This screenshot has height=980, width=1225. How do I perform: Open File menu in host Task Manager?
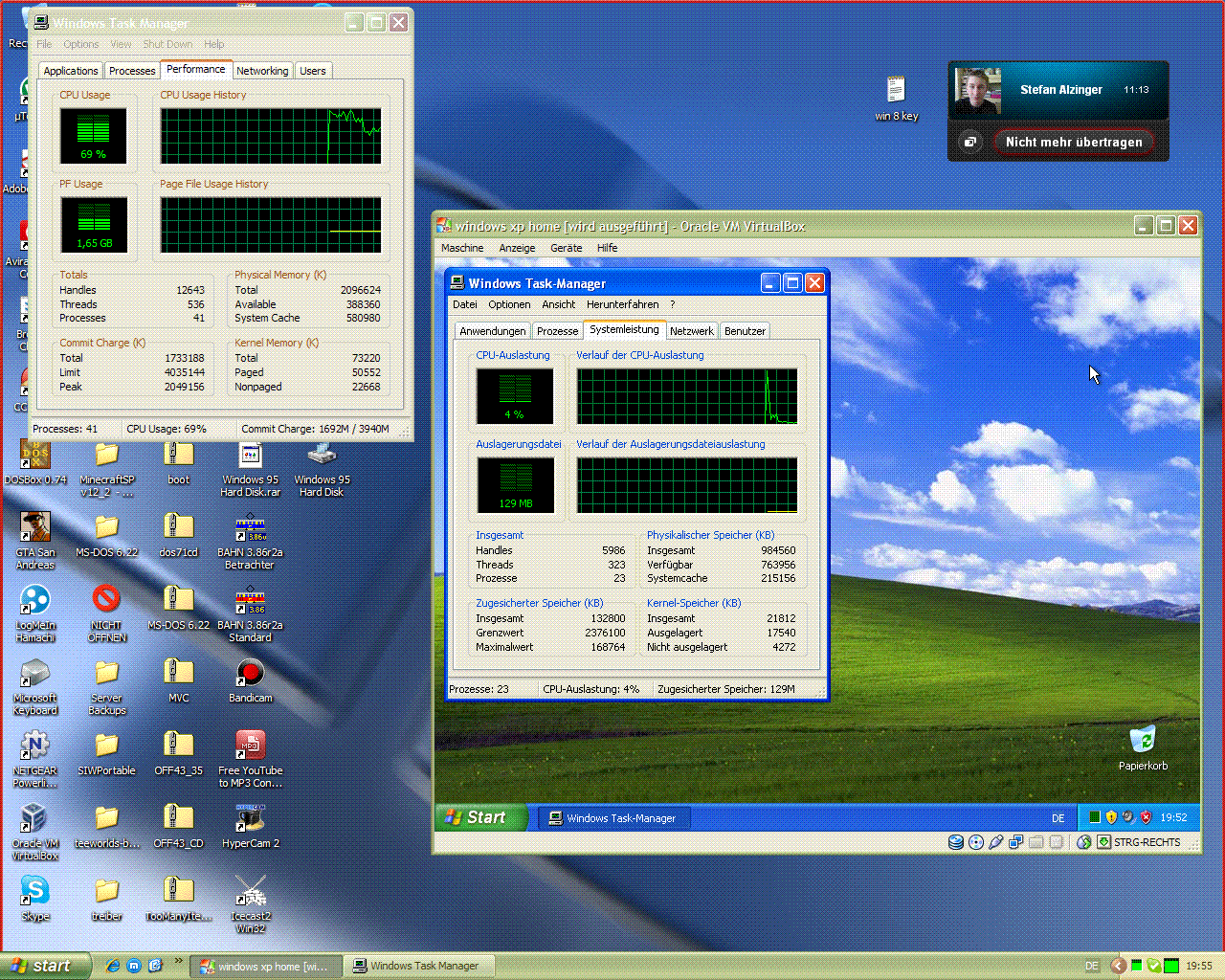point(44,44)
